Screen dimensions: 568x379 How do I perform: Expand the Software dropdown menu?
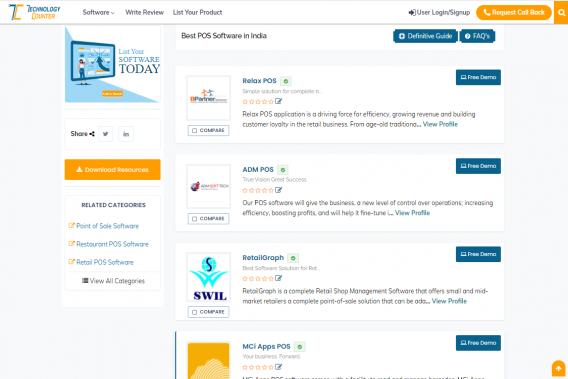(98, 12)
